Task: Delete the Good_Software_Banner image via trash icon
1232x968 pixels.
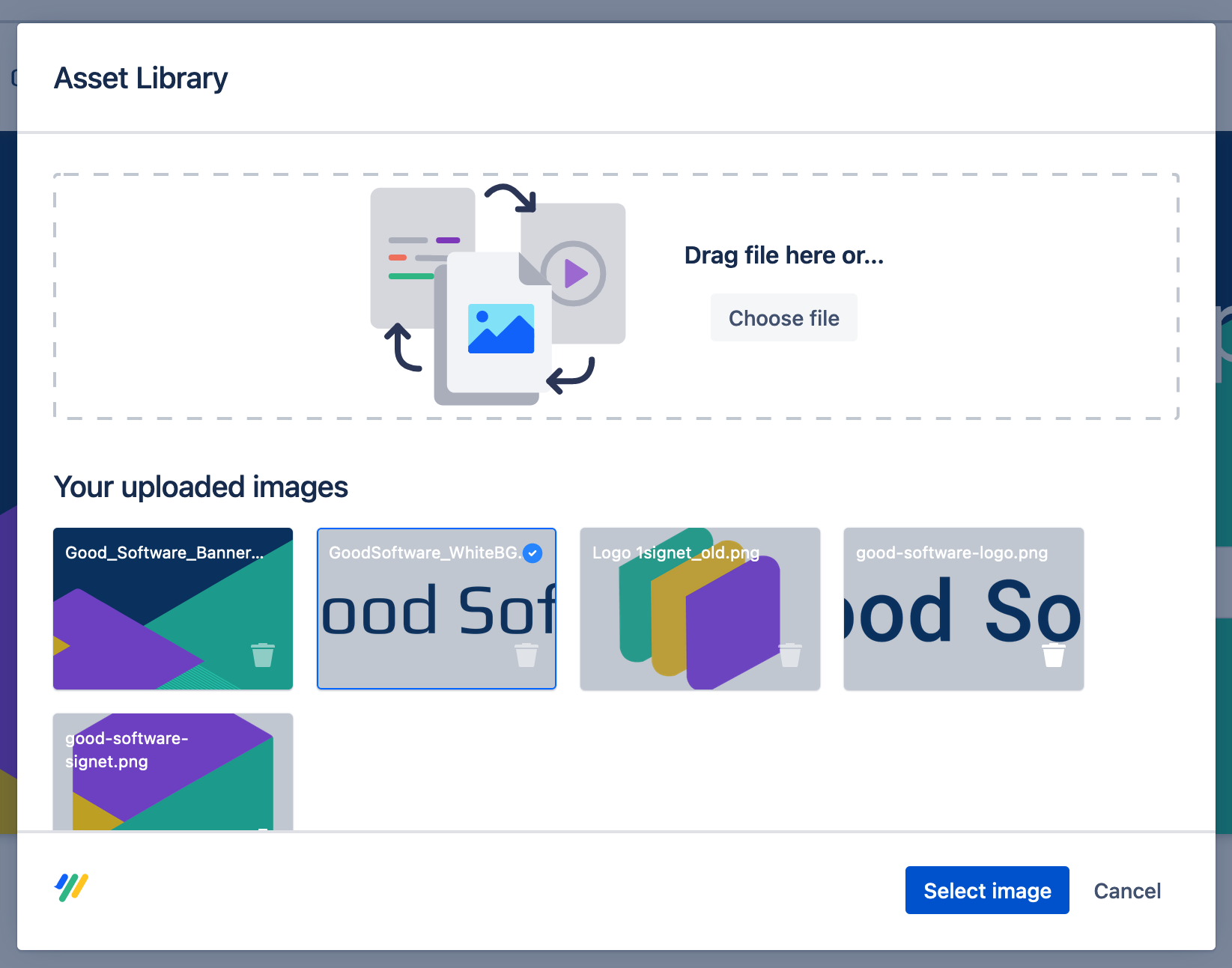Action: tap(263, 655)
